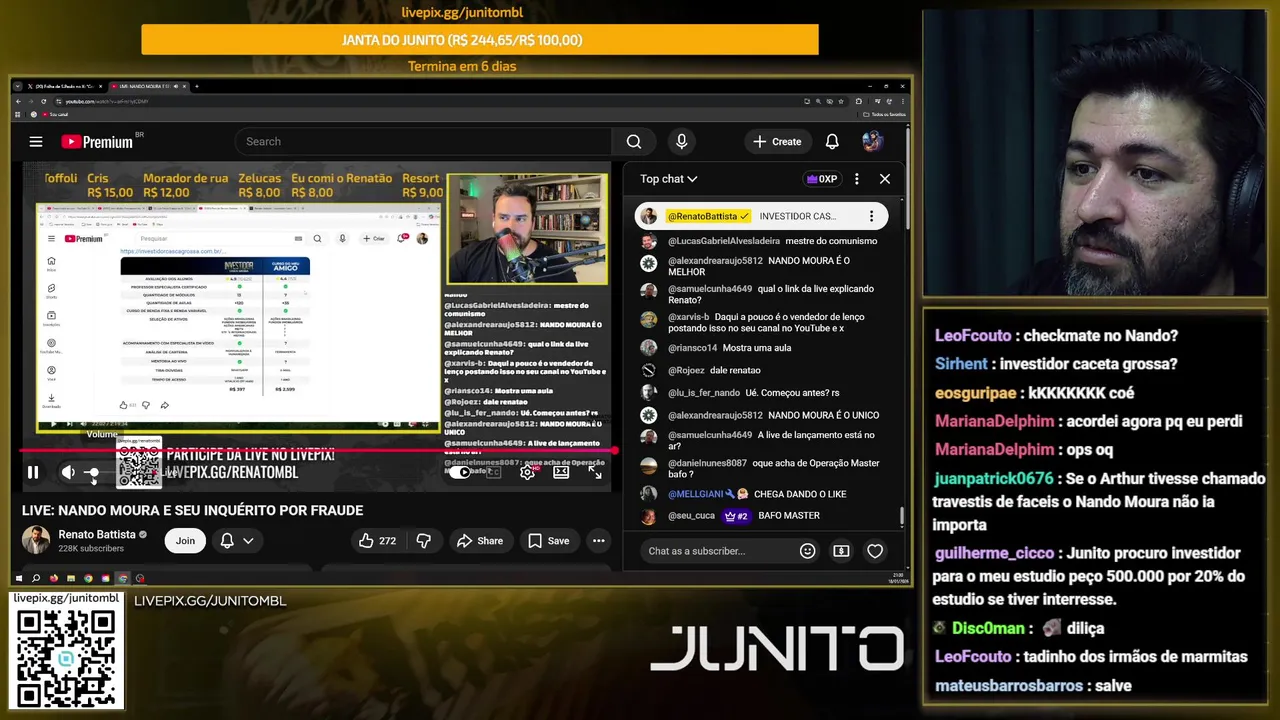Close the X browser tab
This screenshot has height=720, width=1280.
99,87
